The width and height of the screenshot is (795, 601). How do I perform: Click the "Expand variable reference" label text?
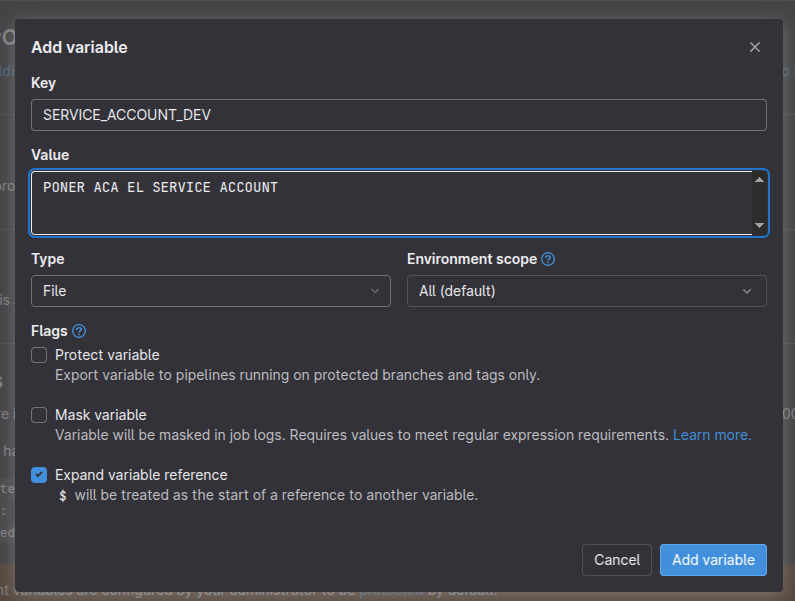point(141,475)
